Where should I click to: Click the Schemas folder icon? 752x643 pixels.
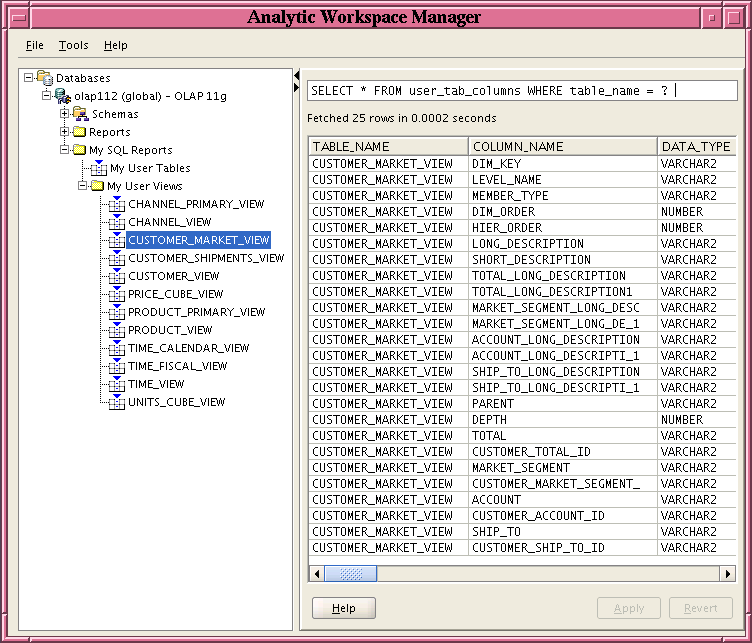pos(80,114)
